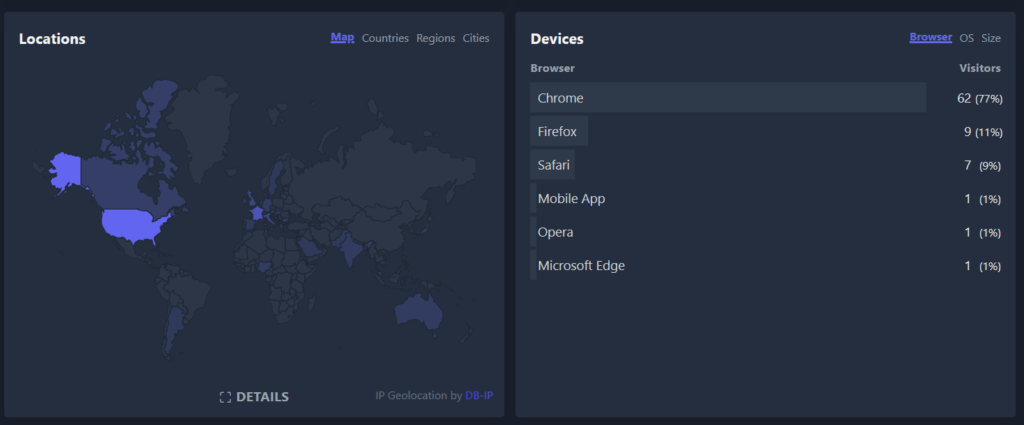Viewport: 1024px width, 425px height.
Task: Click the DETAILS button below the map
Action: click(x=254, y=397)
